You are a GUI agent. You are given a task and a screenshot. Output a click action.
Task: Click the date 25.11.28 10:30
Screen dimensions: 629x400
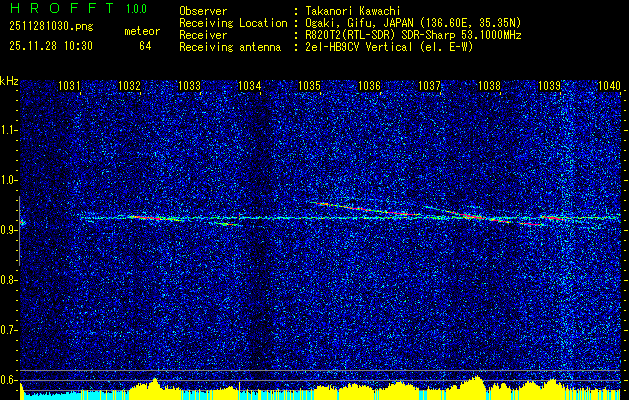point(51,46)
